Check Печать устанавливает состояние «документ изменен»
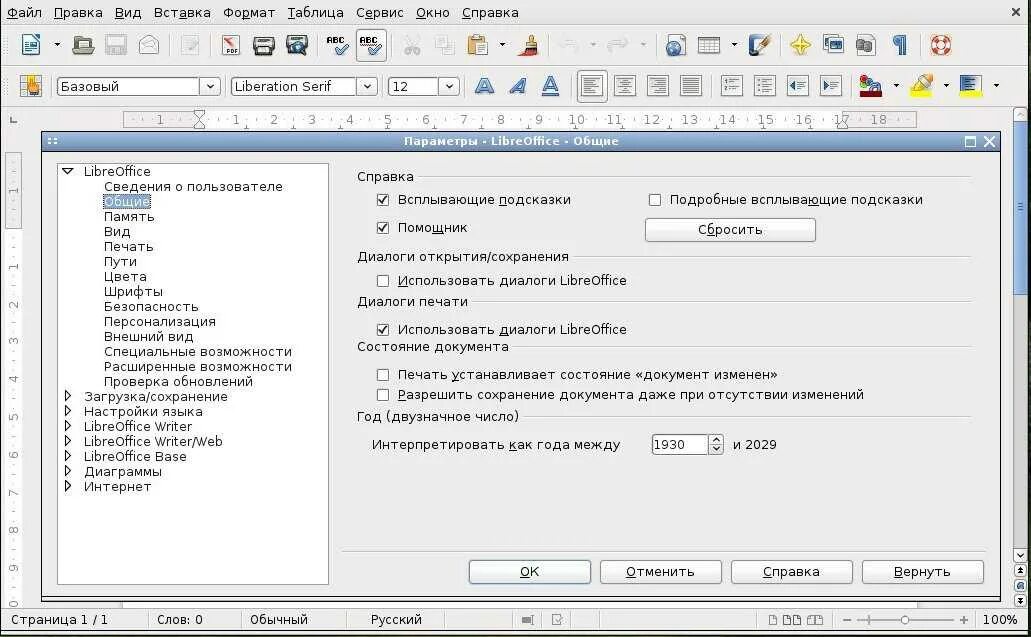 coord(383,375)
